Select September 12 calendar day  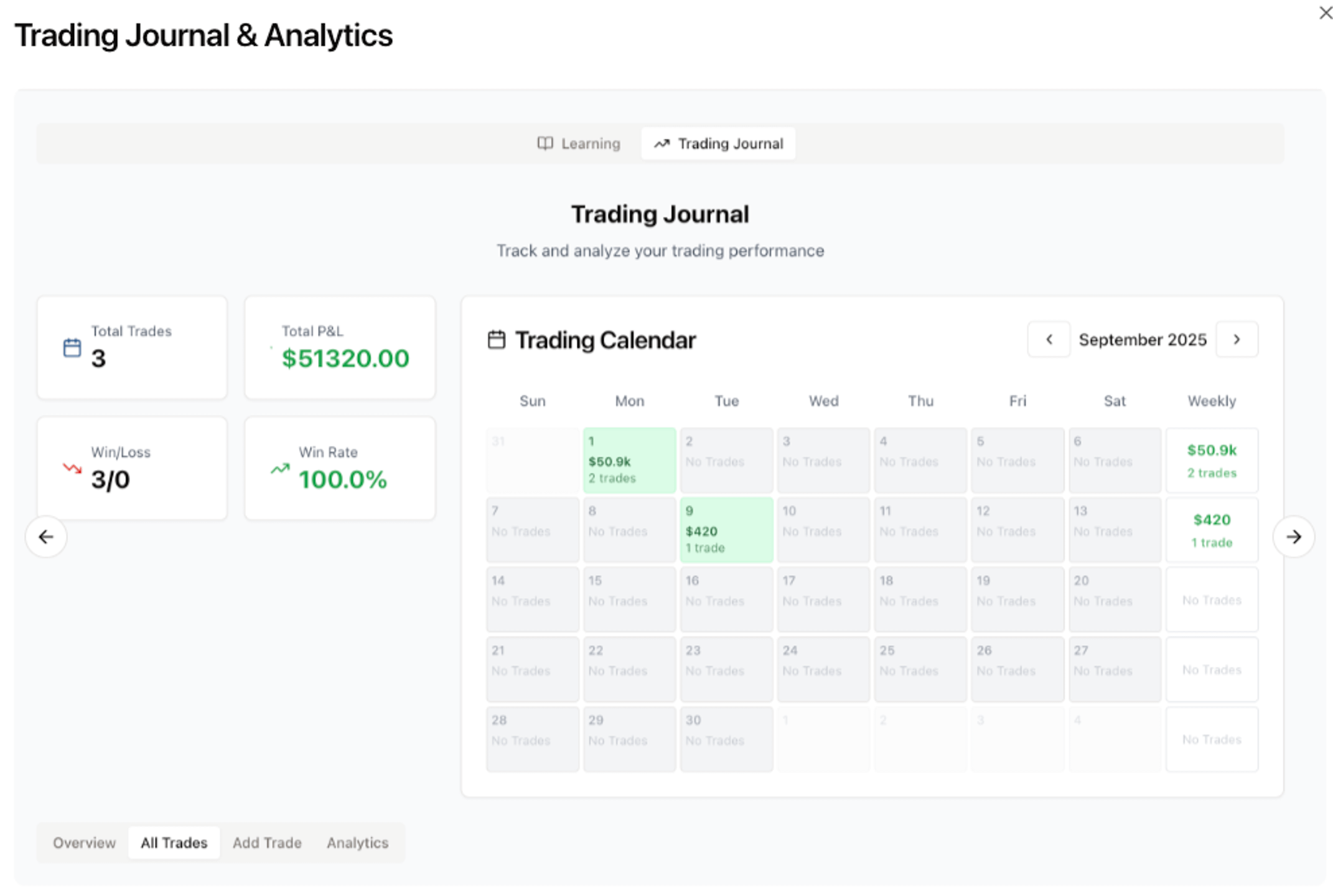(x=1017, y=530)
